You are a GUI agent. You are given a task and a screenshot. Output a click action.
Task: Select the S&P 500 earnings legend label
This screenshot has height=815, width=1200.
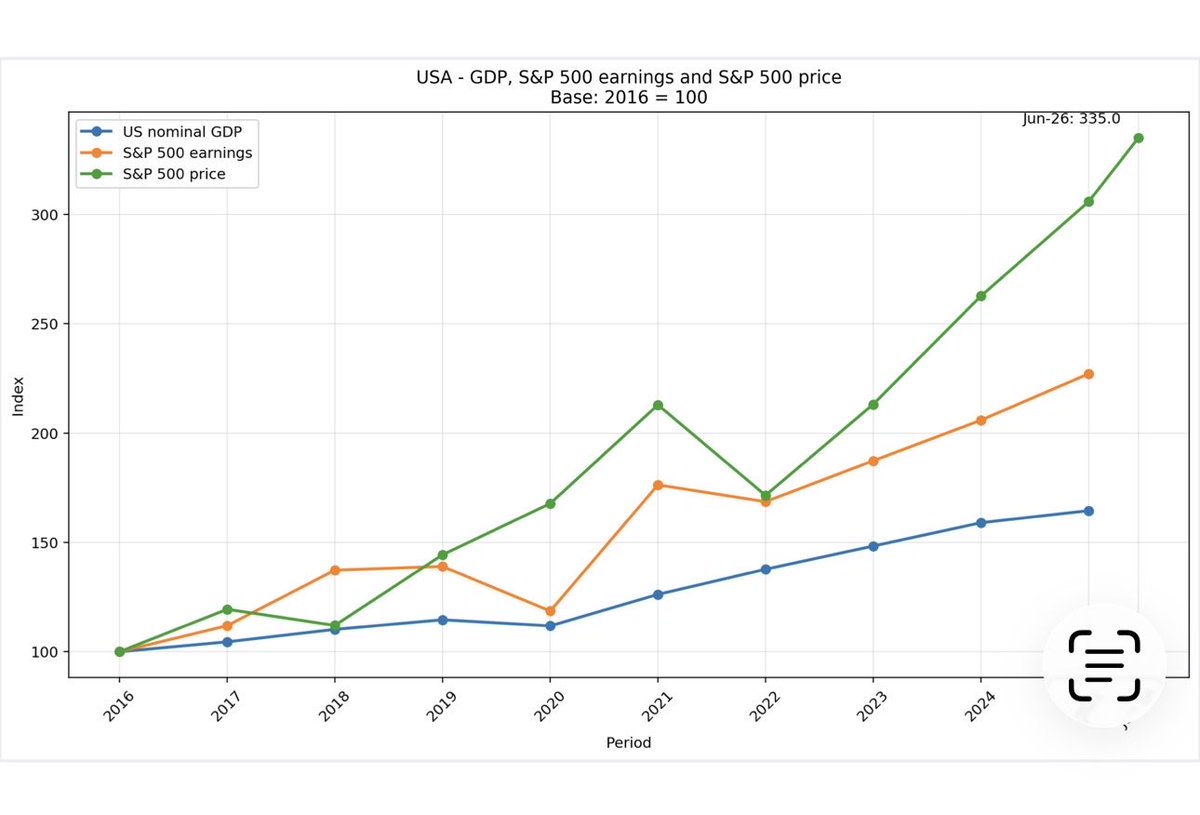pyautogui.click(x=187, y=153)
